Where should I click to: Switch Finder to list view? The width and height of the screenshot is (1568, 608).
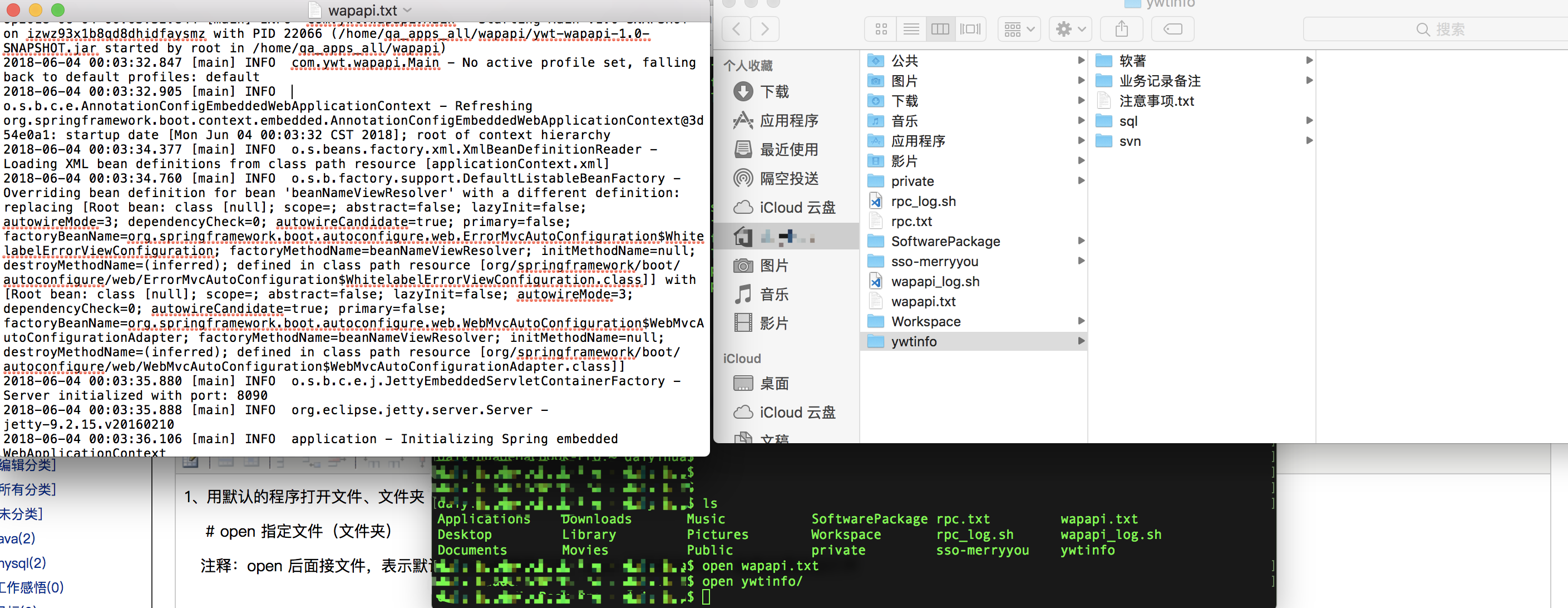click(911, 28)
